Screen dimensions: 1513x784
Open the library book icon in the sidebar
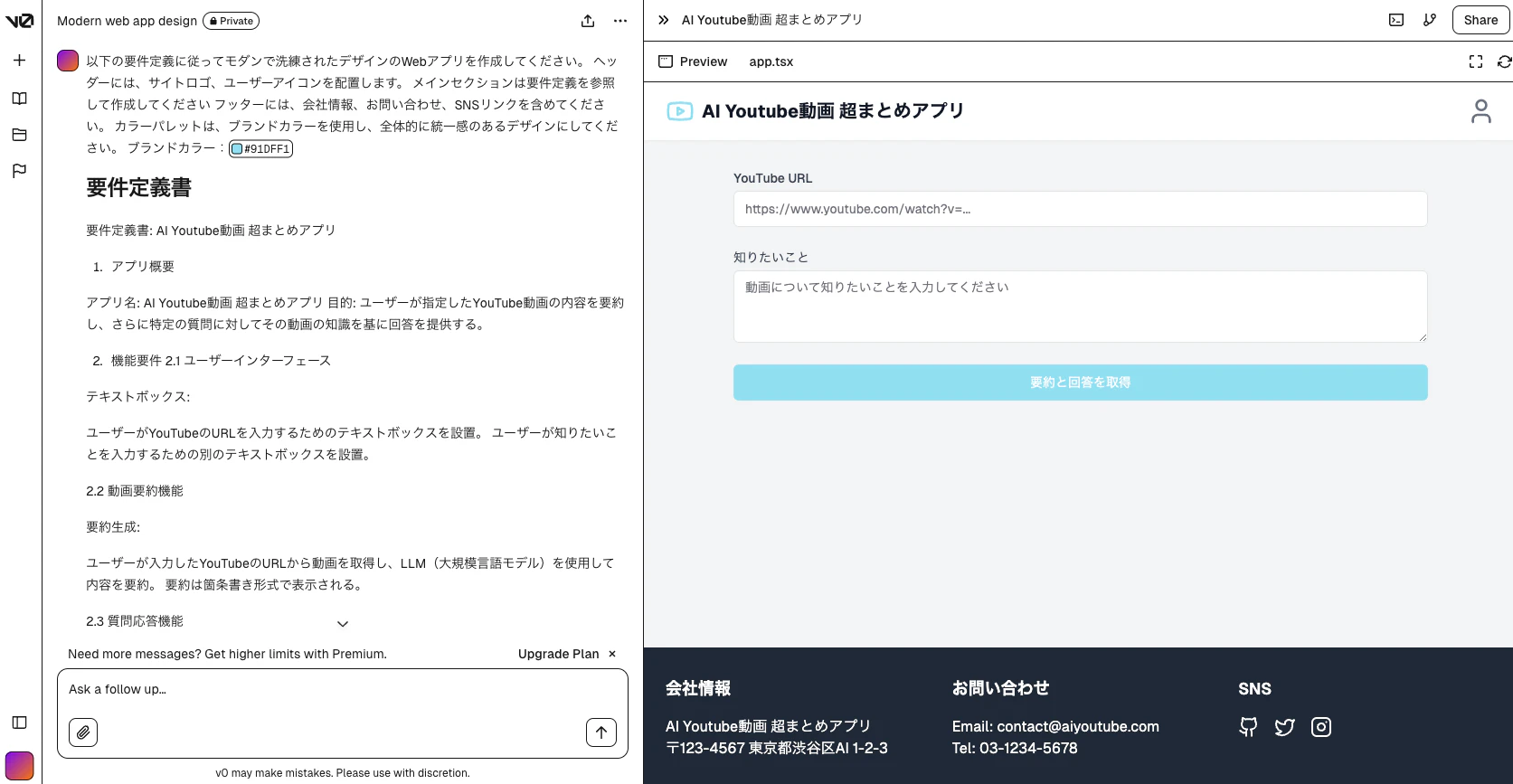point(19,99)
